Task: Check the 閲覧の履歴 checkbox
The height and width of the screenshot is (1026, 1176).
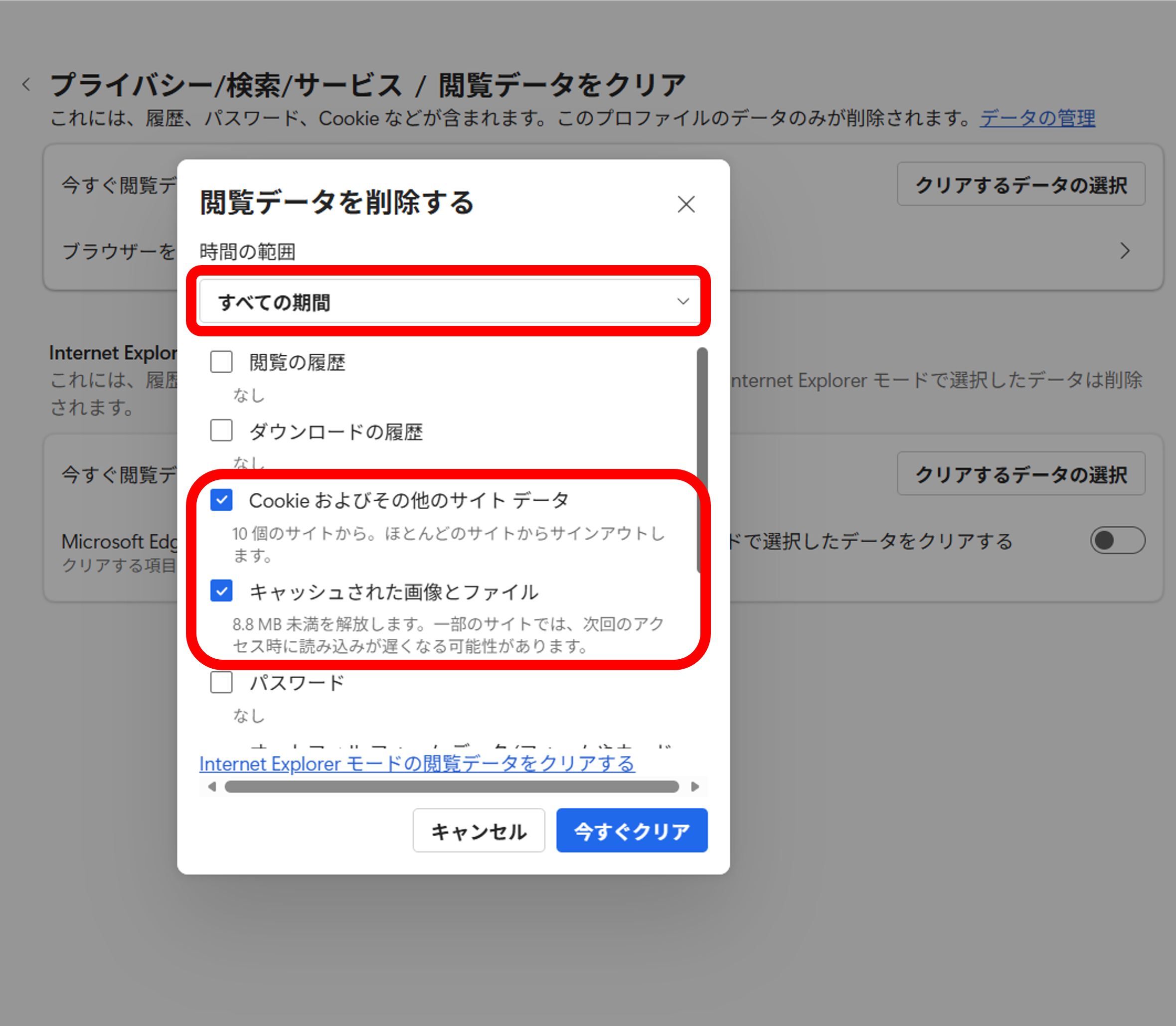Action: pos(220,361)
